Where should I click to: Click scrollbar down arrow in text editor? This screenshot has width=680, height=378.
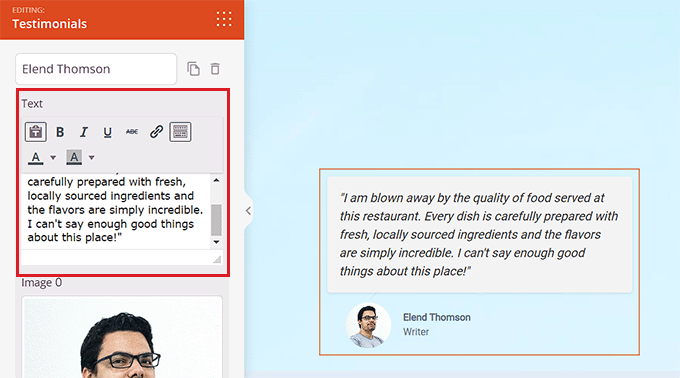pos(216,242)
